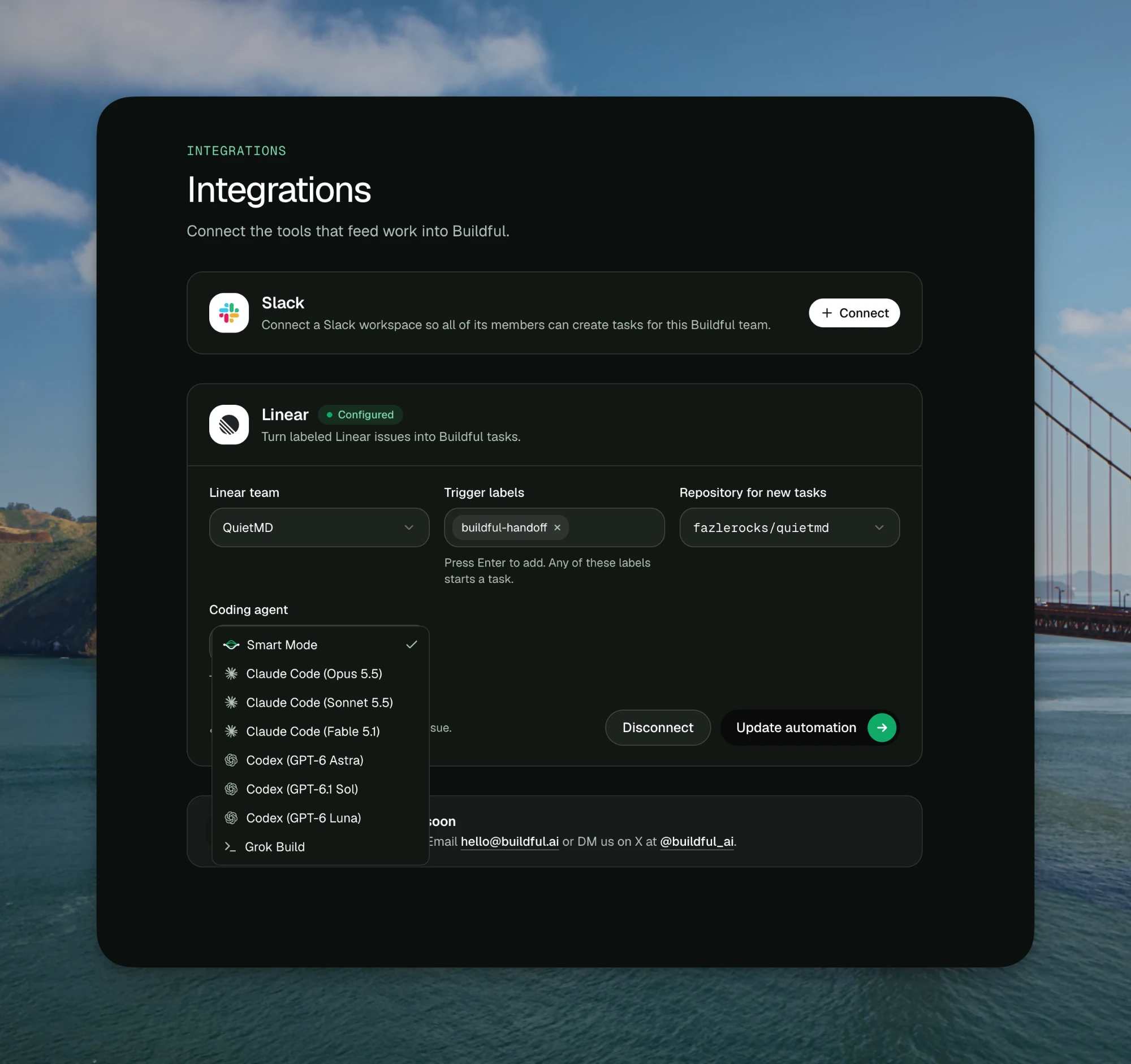Choose Claude Code (Opus 5.5) option

pyautogui.click(x=320, y=674)
